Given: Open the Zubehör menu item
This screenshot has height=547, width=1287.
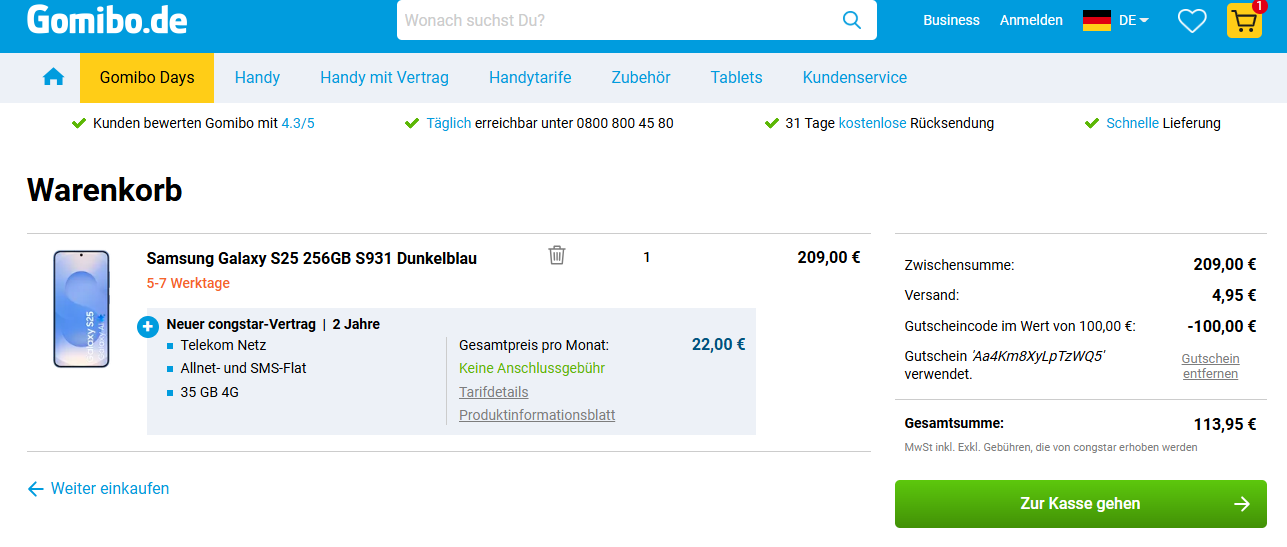Looking at the screenshot, I should point(640,77).
